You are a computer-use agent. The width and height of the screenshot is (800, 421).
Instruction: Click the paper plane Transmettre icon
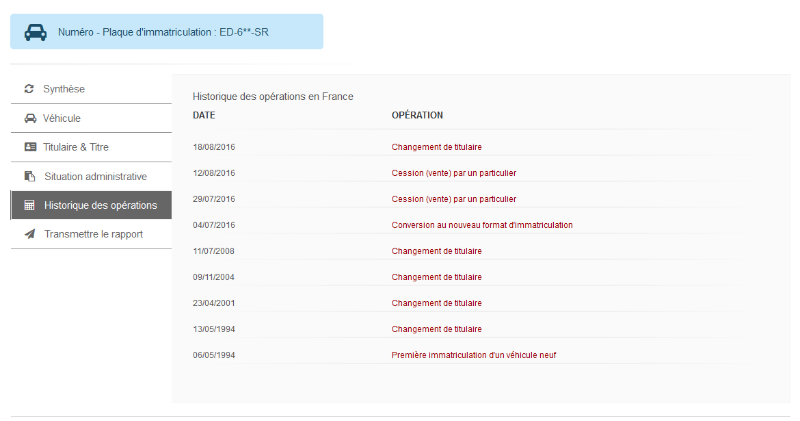[x=30, y=234]
